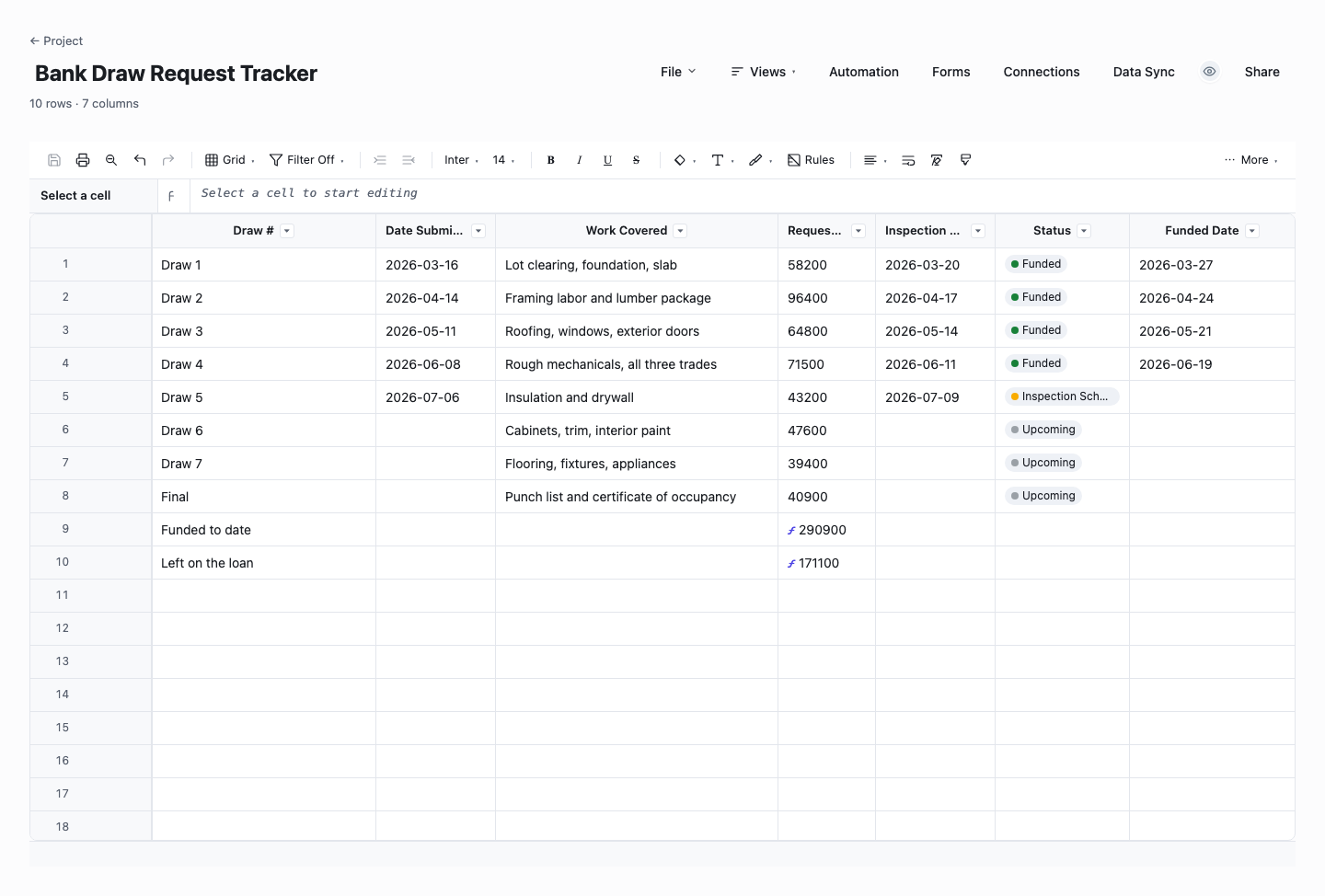Open the font size 14 dropdown
This screenshot has height=896, width=1325.
(503, 160)
